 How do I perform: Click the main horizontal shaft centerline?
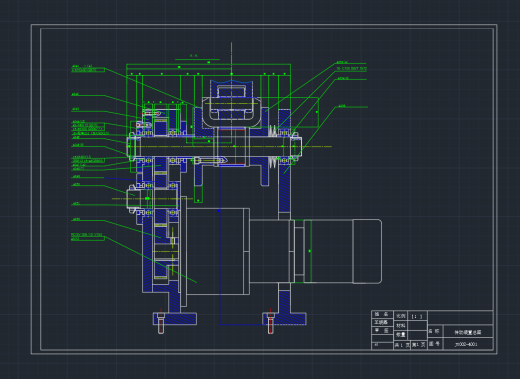click(x=230, y=146)
